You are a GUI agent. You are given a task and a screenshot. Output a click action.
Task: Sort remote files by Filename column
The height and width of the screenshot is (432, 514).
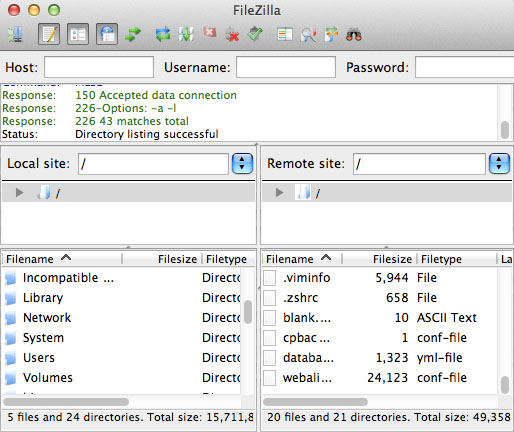tap(302, 259)
